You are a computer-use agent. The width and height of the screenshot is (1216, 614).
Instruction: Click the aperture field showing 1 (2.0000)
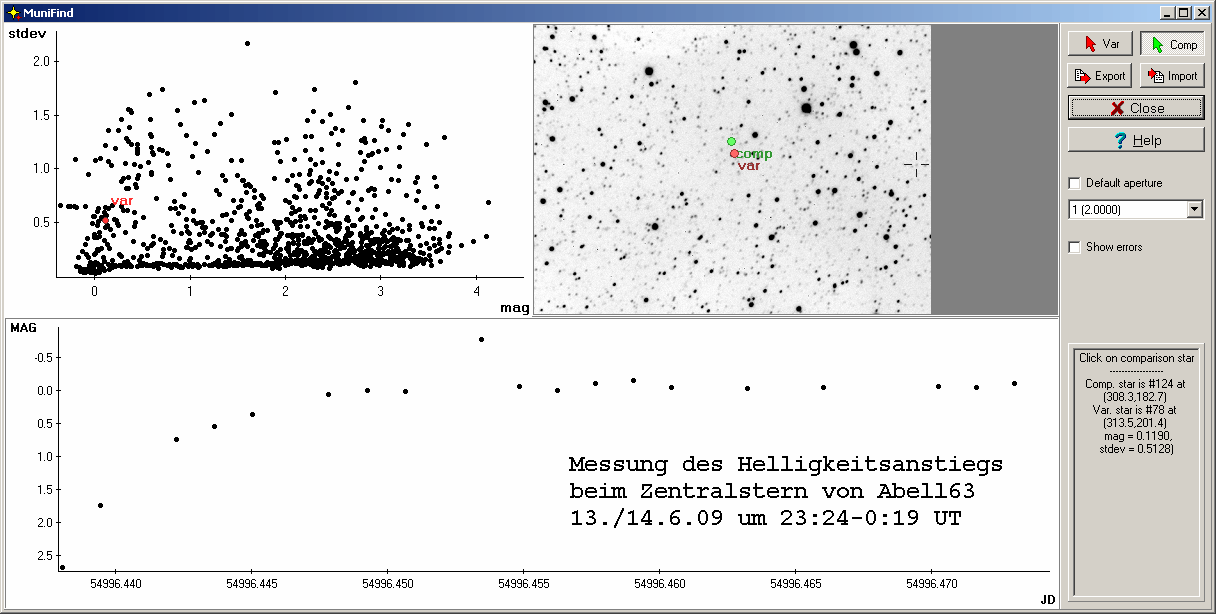1126,209
